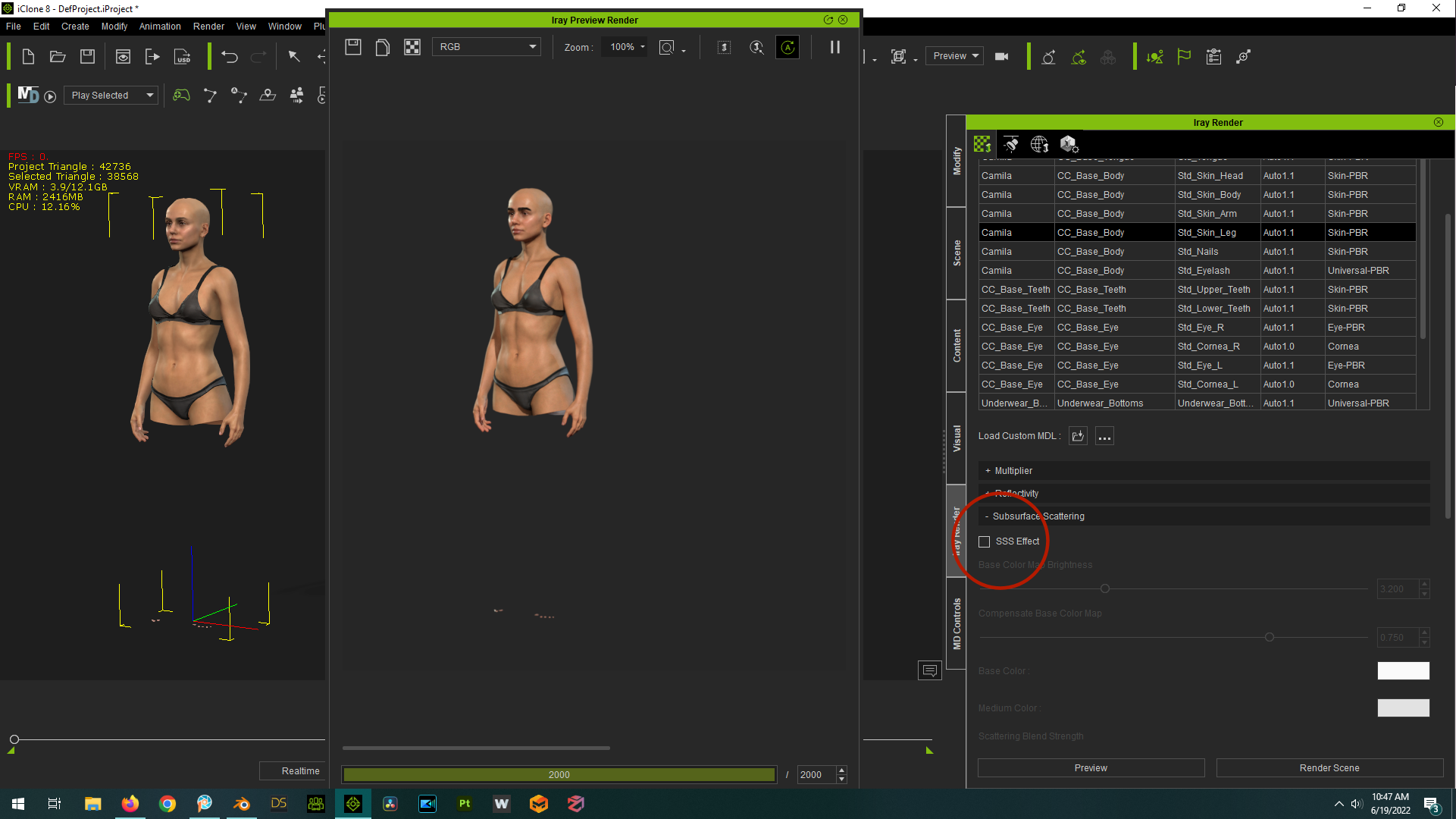Open Substance Painter from the taskbar
The height and width of the screenshot is (819, 1456).
[465, 804]
